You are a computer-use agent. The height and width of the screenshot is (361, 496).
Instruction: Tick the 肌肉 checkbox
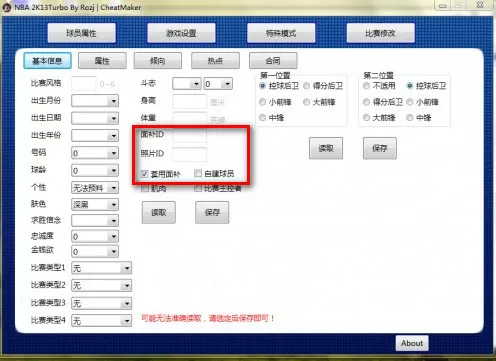[x=145, y=189]
